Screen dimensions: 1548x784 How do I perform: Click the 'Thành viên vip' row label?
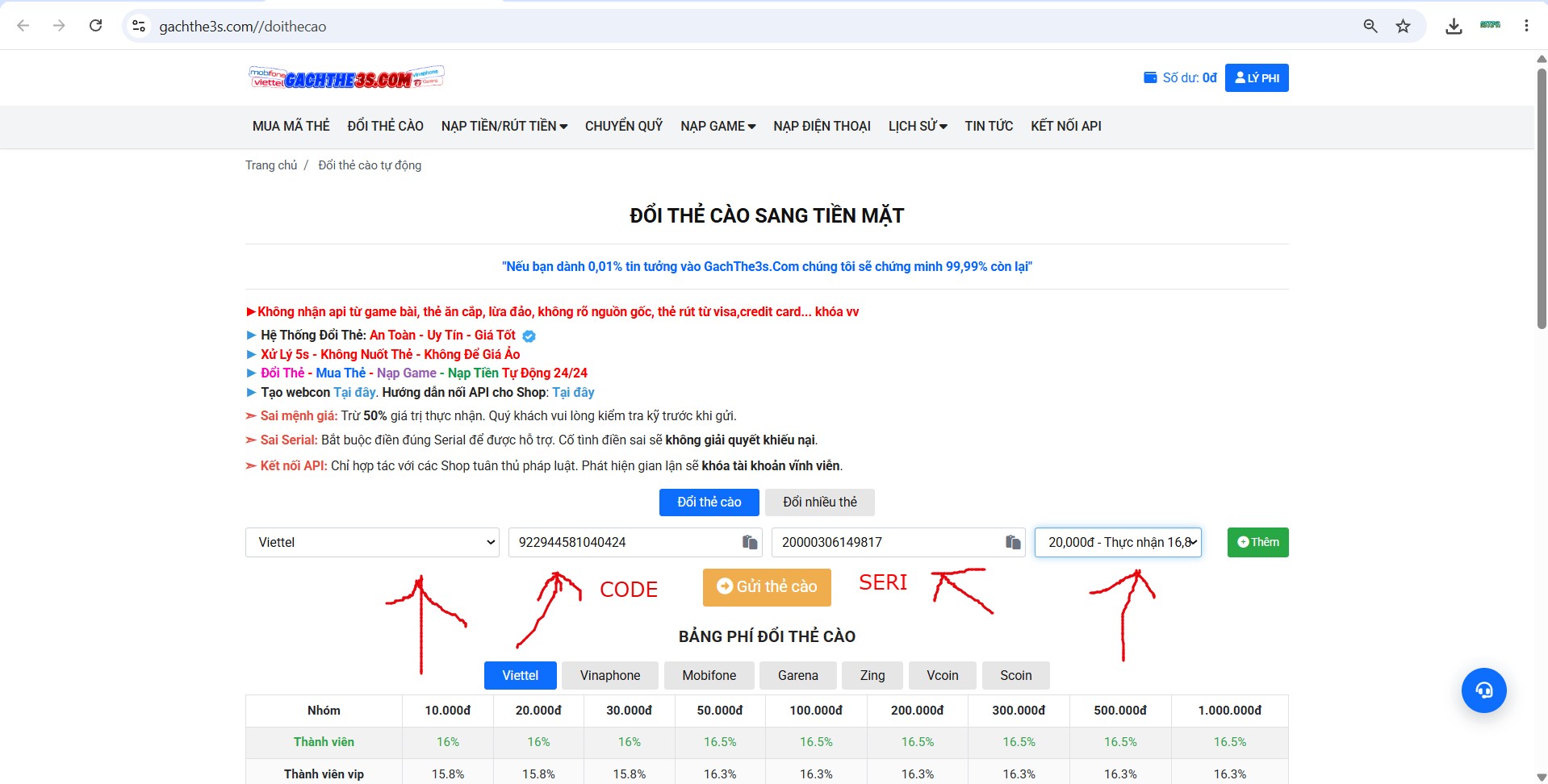pyautogui.click(x=324, y=774)
